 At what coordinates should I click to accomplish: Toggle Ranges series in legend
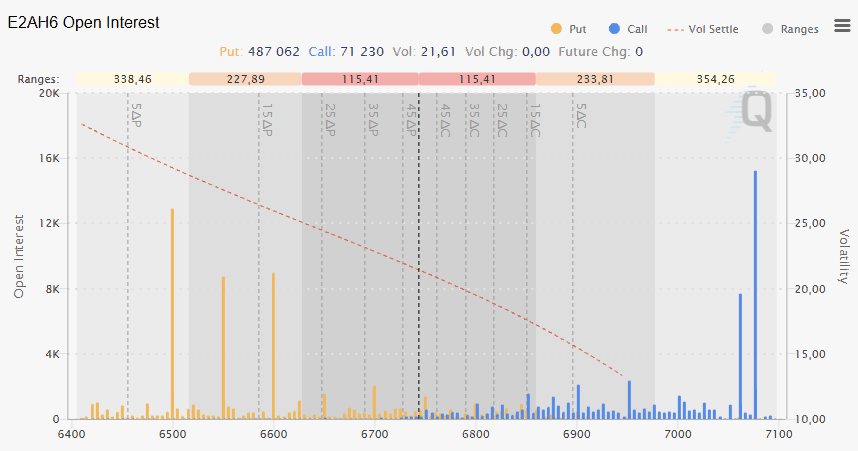(x=800, y=29)
